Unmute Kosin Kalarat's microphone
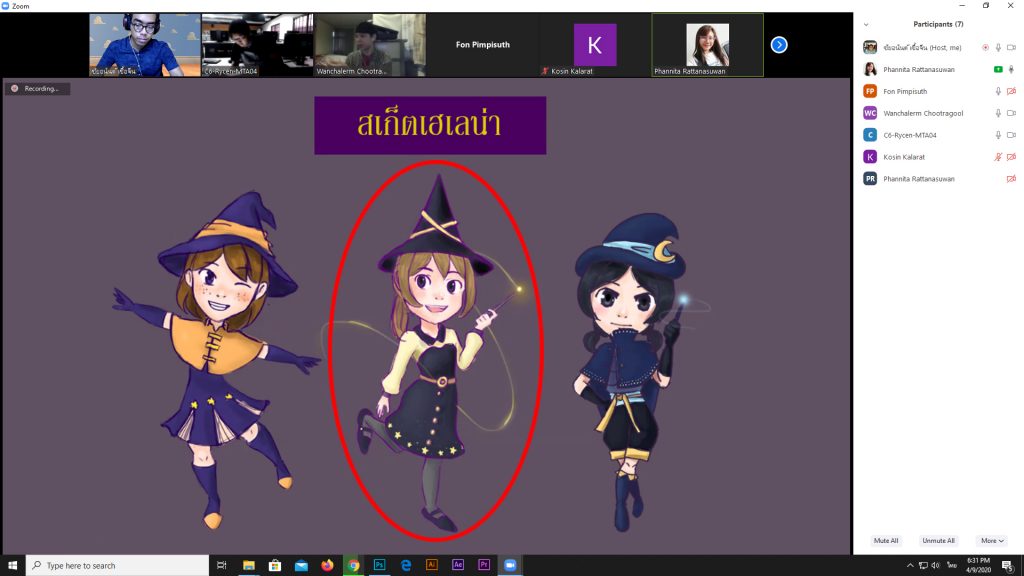 [998, 157]
